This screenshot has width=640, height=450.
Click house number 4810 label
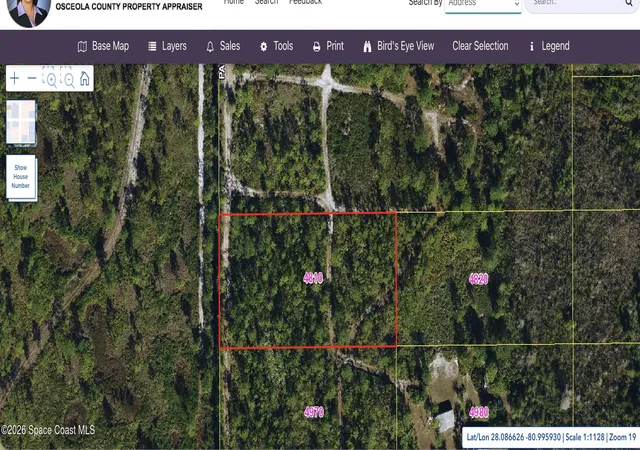313,278
